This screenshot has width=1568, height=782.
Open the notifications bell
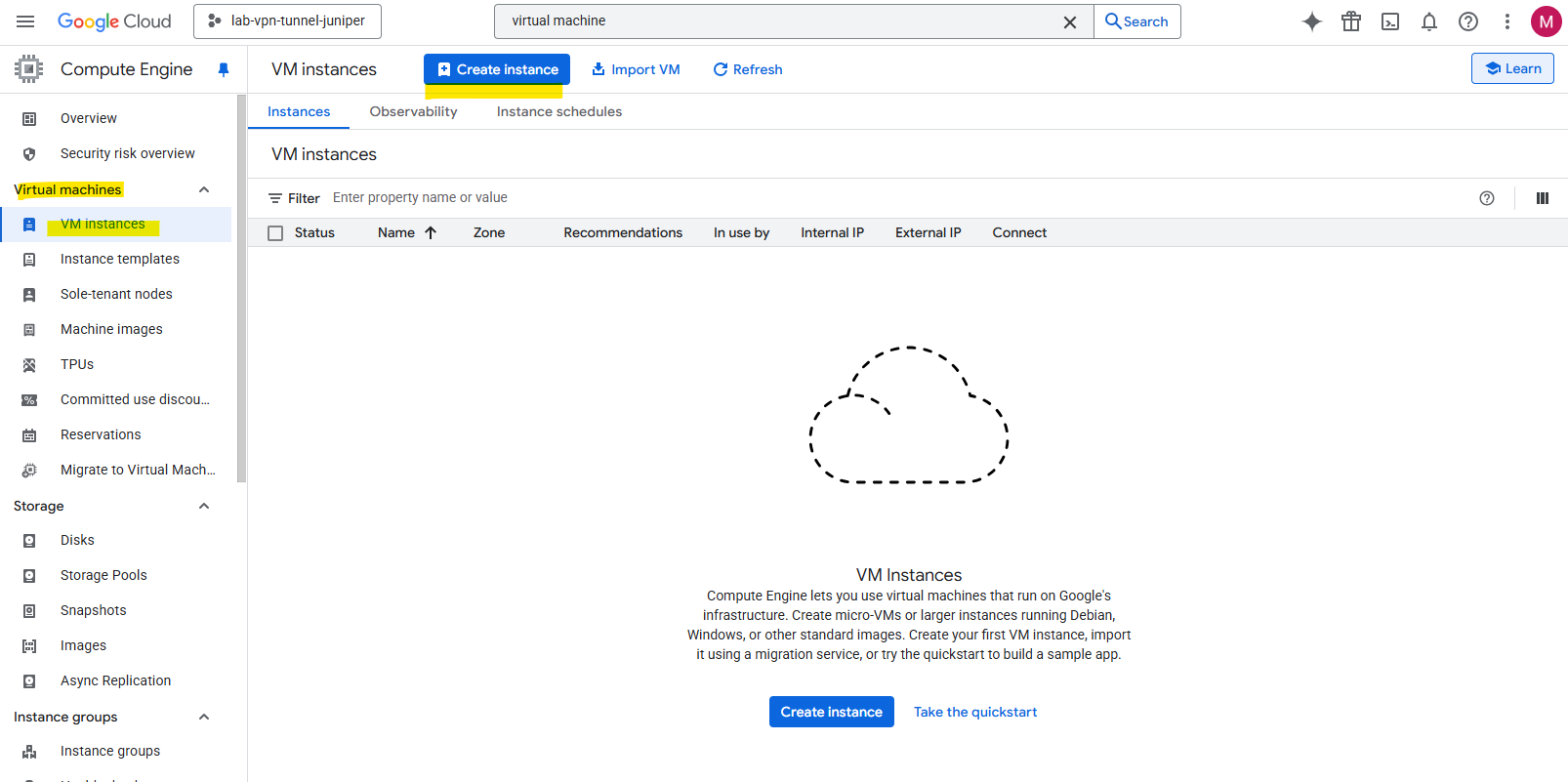[1429, 21]
